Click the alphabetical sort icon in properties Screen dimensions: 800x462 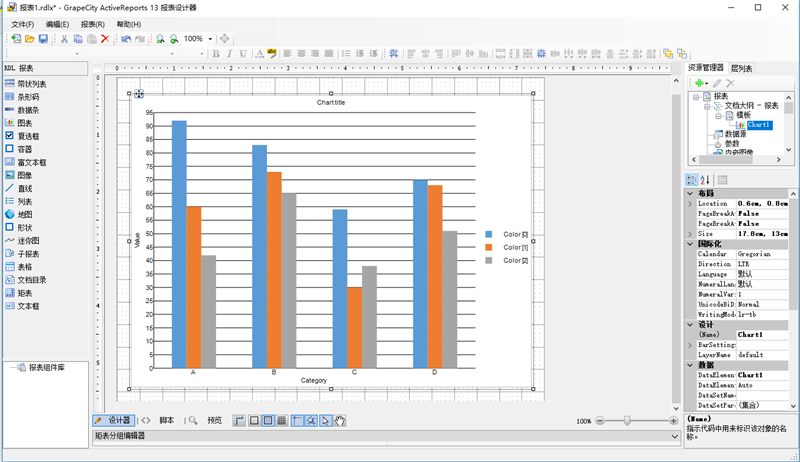[705, 180]
